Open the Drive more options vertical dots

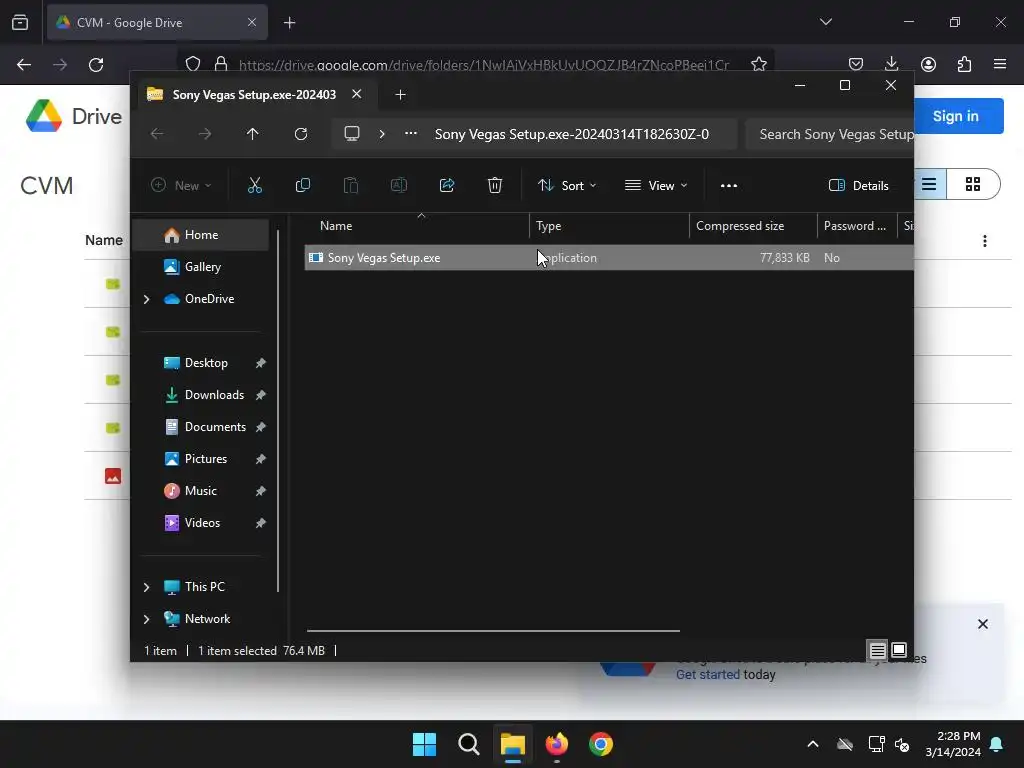point(985,241)
